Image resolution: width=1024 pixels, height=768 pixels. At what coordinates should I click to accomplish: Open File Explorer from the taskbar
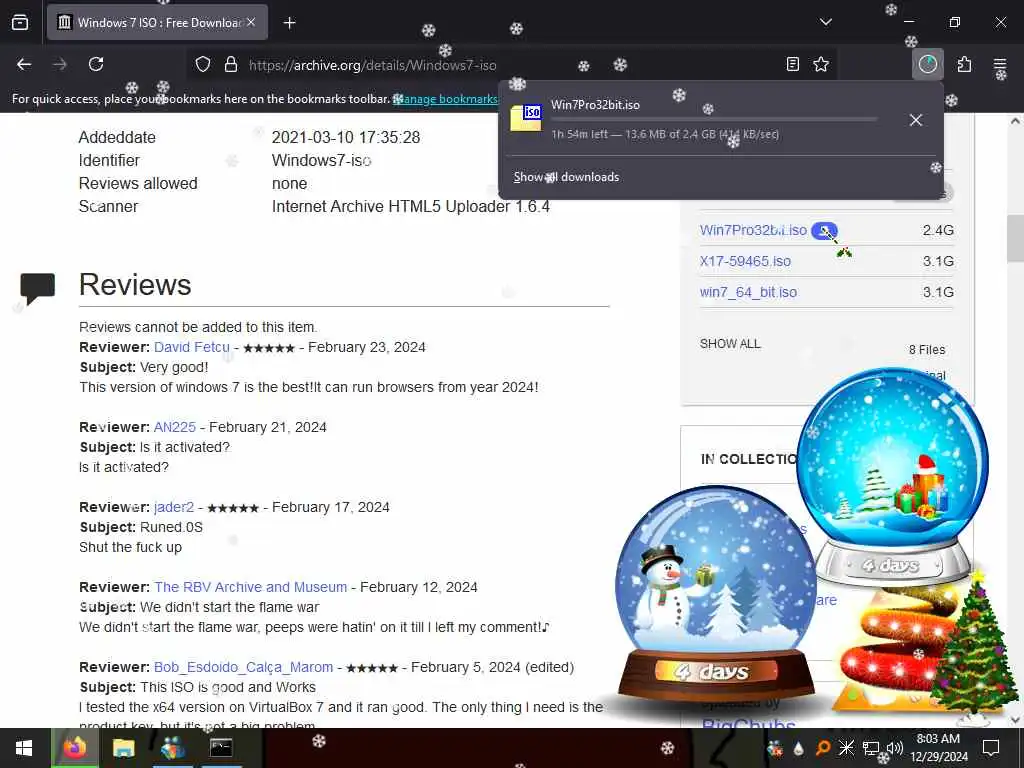(x=123, y=748)
